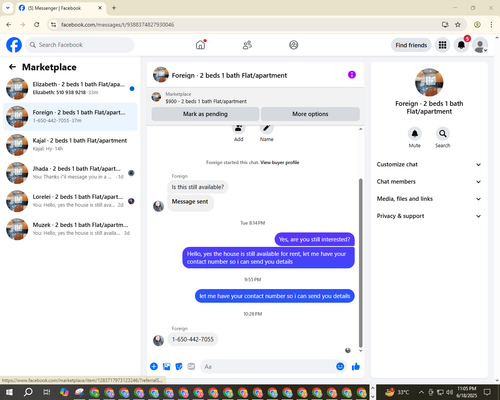Image resolution: width=500 pixels, height=400 pixels.
Task: Open taskbar clock showing 11:05 PM
Action: (x=467, y=392)
